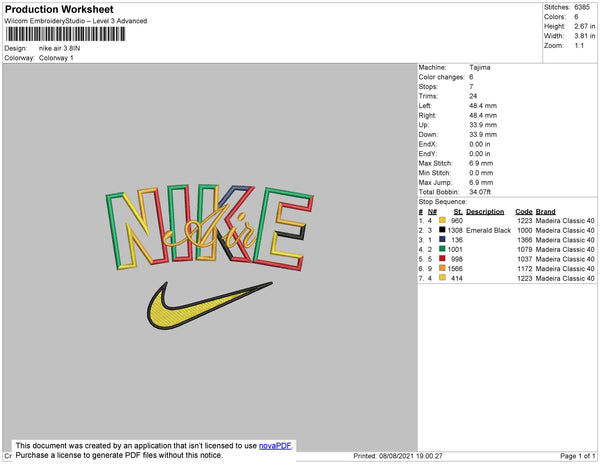This screenshot has height=464, width=600.
Task: Select the machine value Tajima
Action: point(480,67)
